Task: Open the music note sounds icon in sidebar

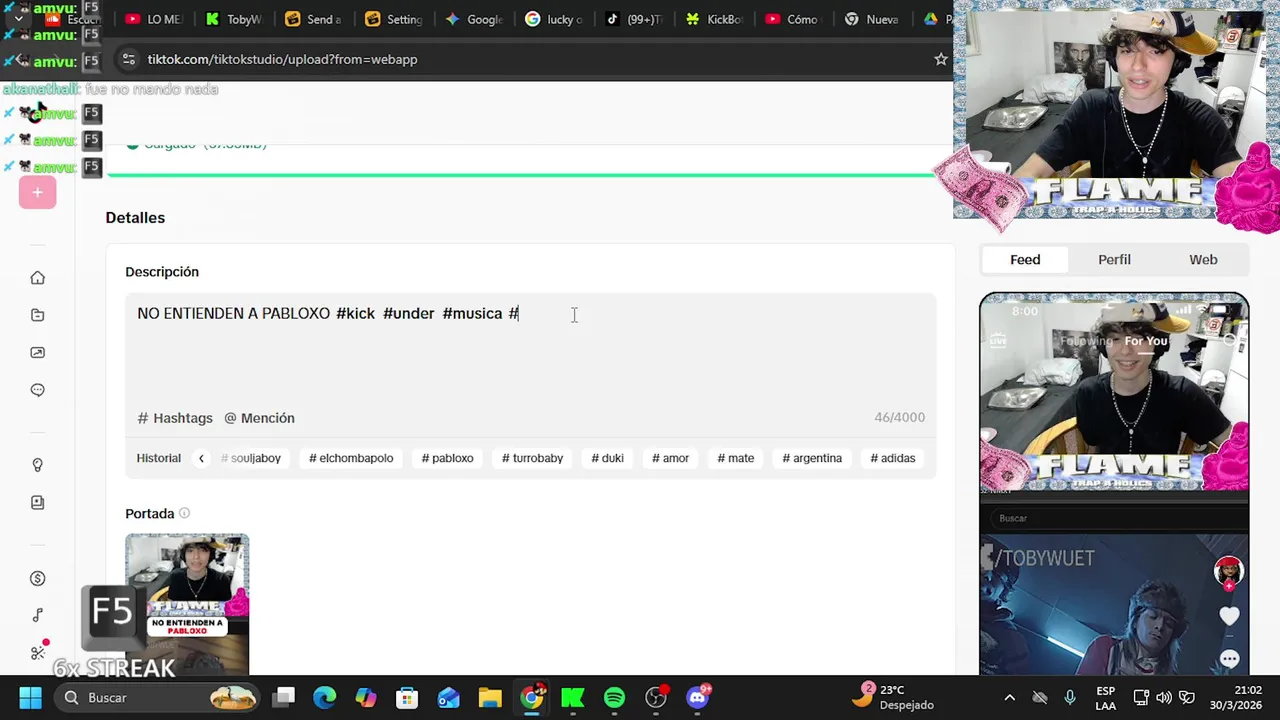Action: [x=37, y=615]
